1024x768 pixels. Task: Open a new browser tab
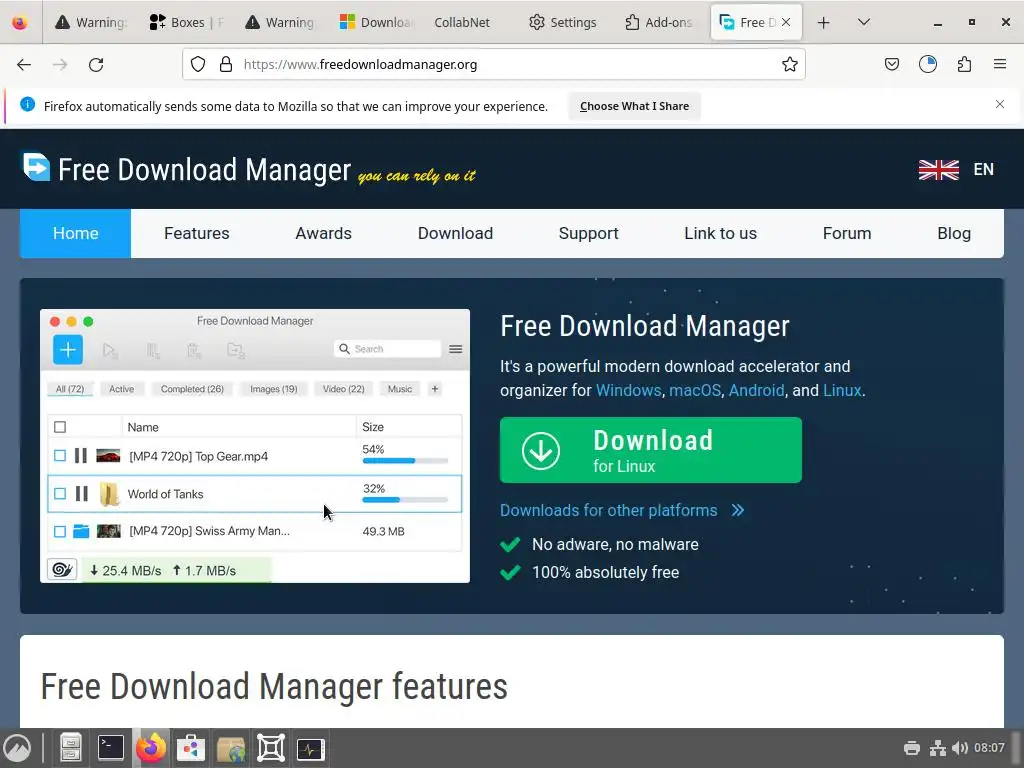coord(824,23)
